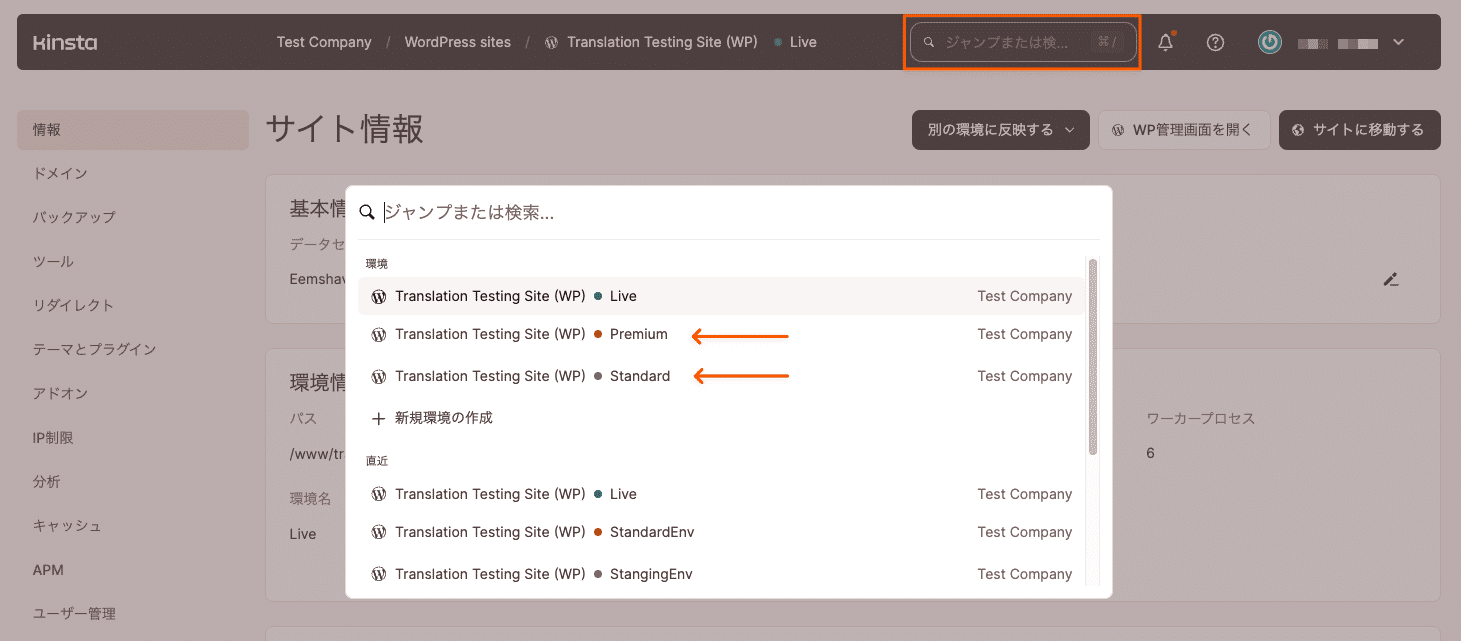Select the Standard environment row

point(721,376)
